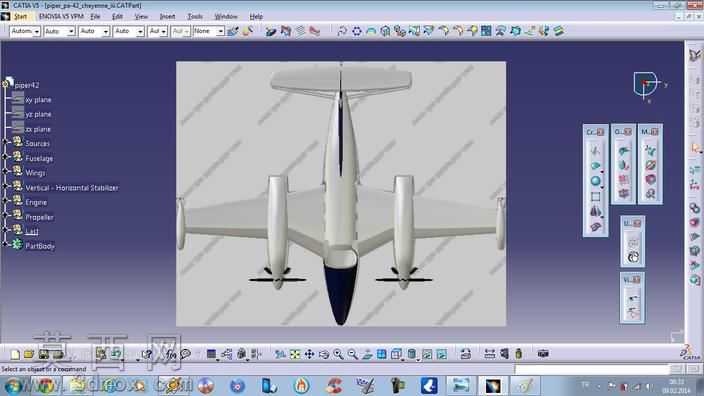The width and height of the screenshot is (704, 396).
Task: Click the power input command field
Action: [x=592, y=369]
